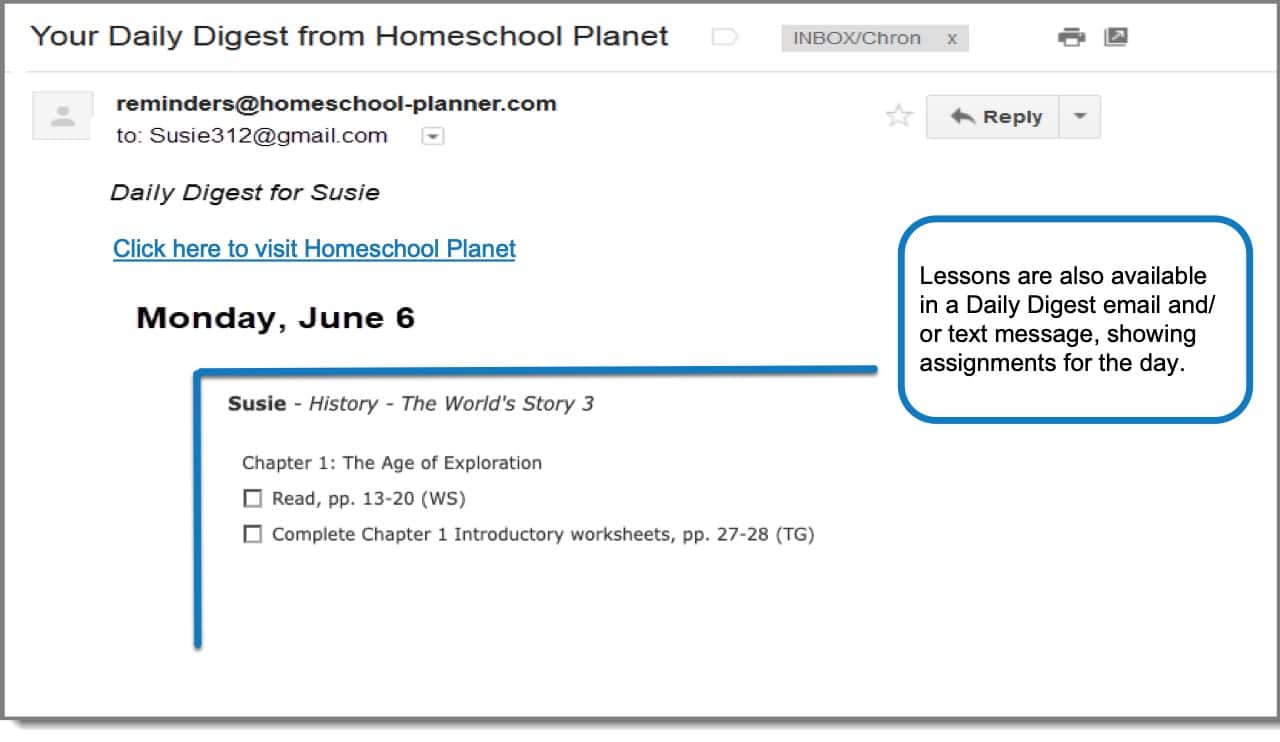Screen dimensions: 1280x742
Task: Click the Reply arrow icon
Action: pyautogui.click(x=963, y=117)
